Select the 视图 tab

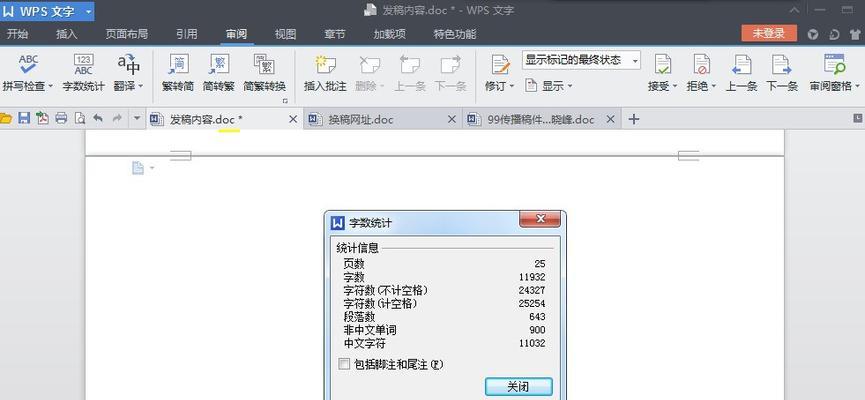pyautogui.click(x=286, y=34)
